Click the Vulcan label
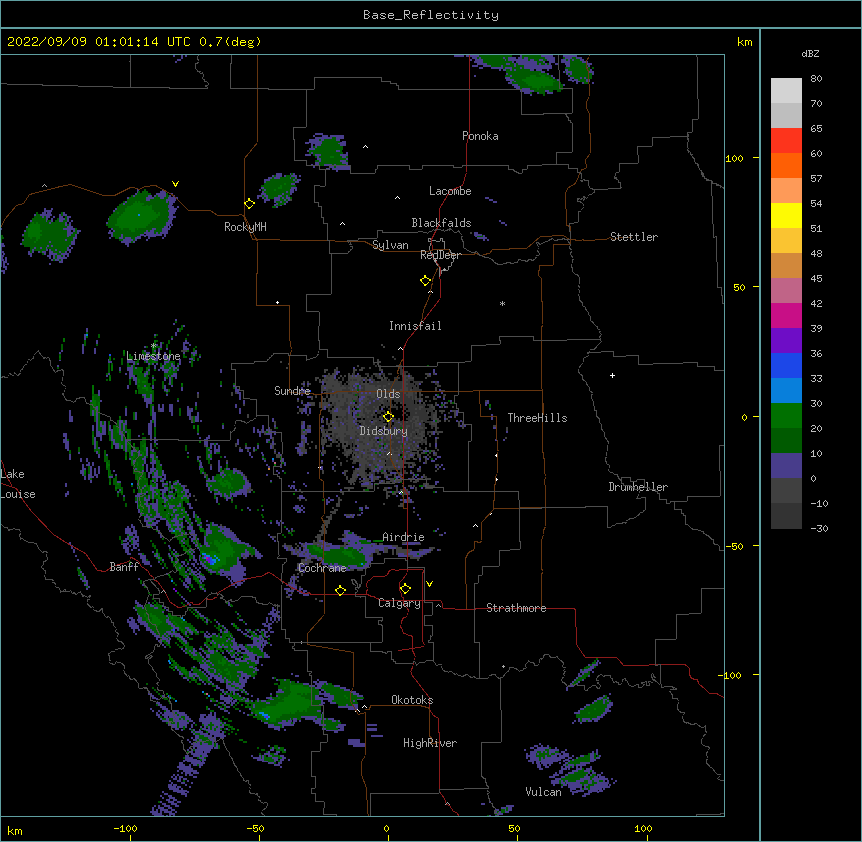Viewport: 862px width, 842px height. [543, 792]
